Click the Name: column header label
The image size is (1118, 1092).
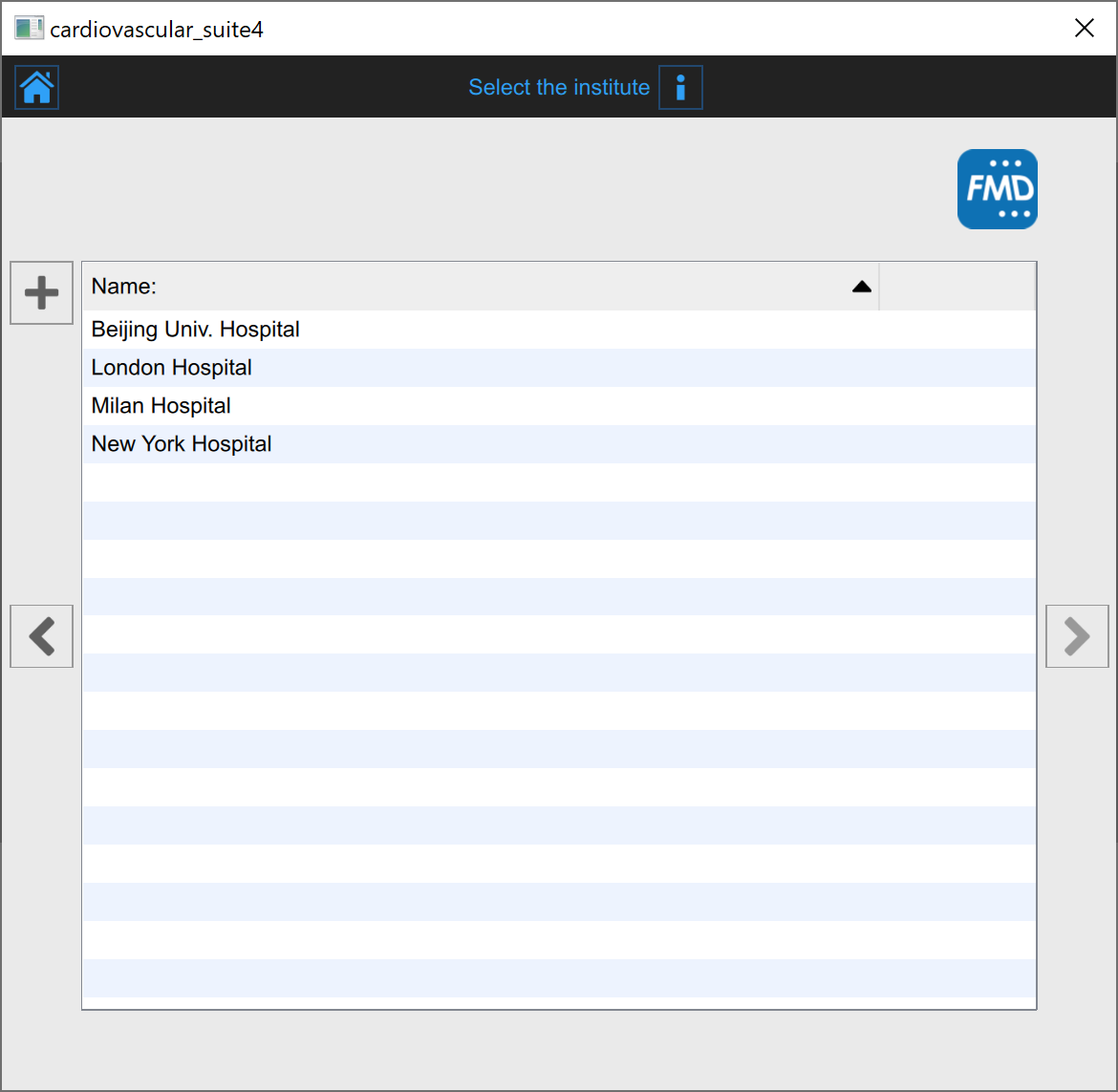click(x=124, y=287)
